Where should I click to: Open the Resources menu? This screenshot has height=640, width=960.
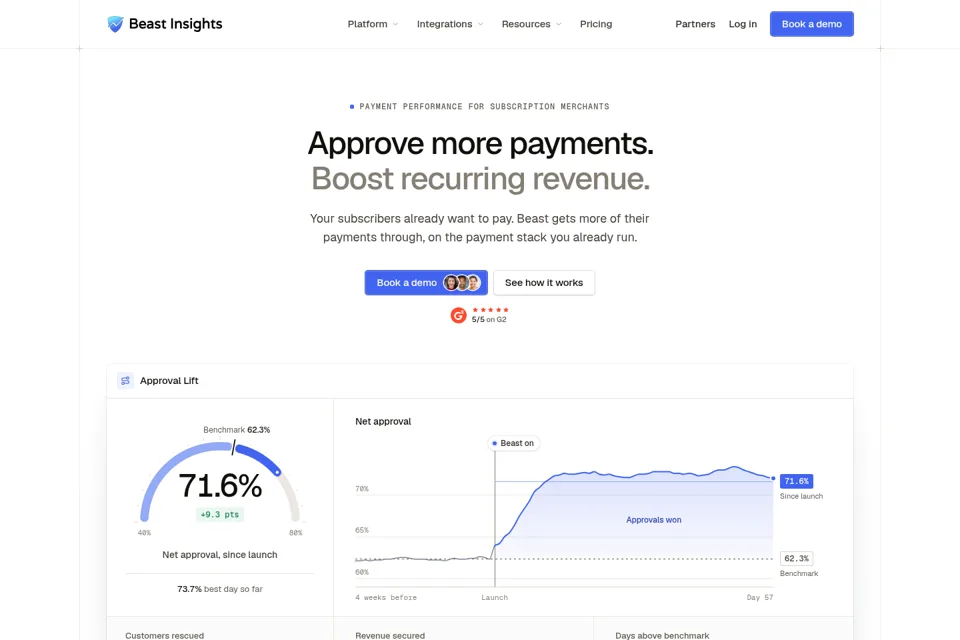(526, 24)
